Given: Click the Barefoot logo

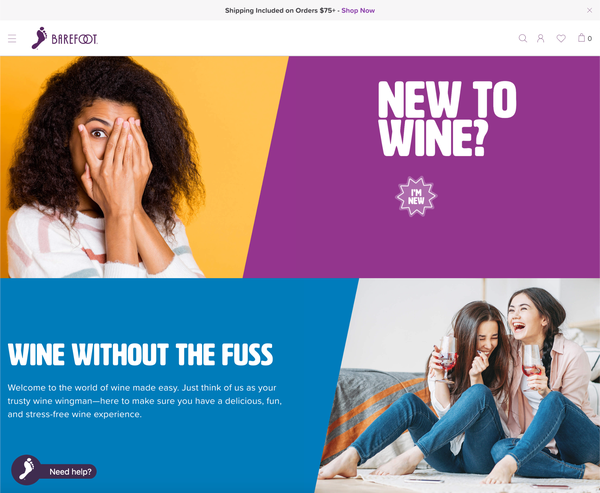Looking at the screenshot, I should pos(64,38).
